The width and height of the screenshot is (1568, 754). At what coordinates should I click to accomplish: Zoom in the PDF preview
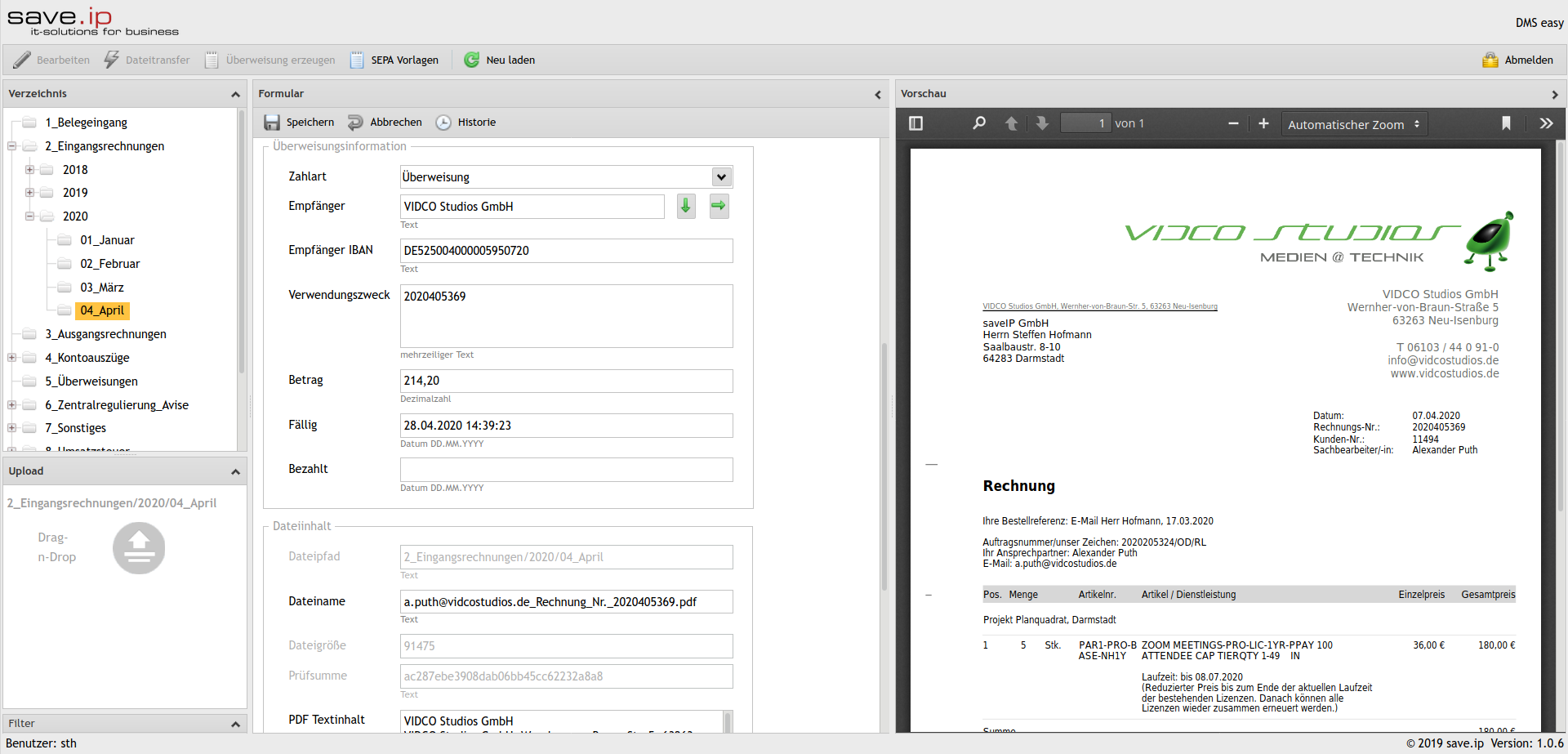point(1263,123)
